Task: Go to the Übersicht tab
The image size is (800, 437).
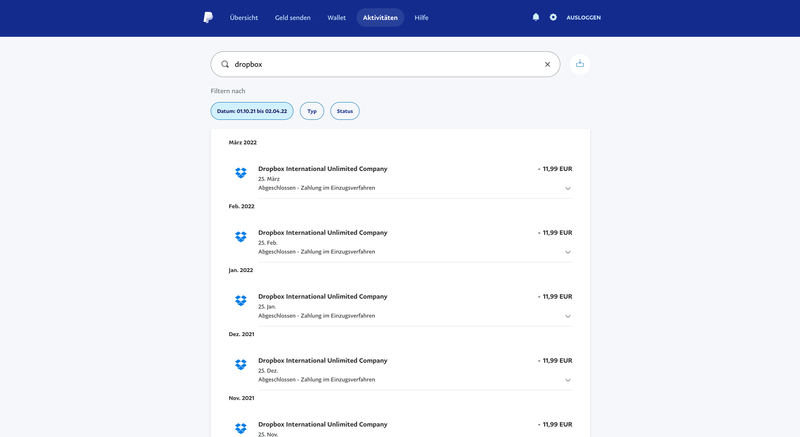Action: [244, 18]
